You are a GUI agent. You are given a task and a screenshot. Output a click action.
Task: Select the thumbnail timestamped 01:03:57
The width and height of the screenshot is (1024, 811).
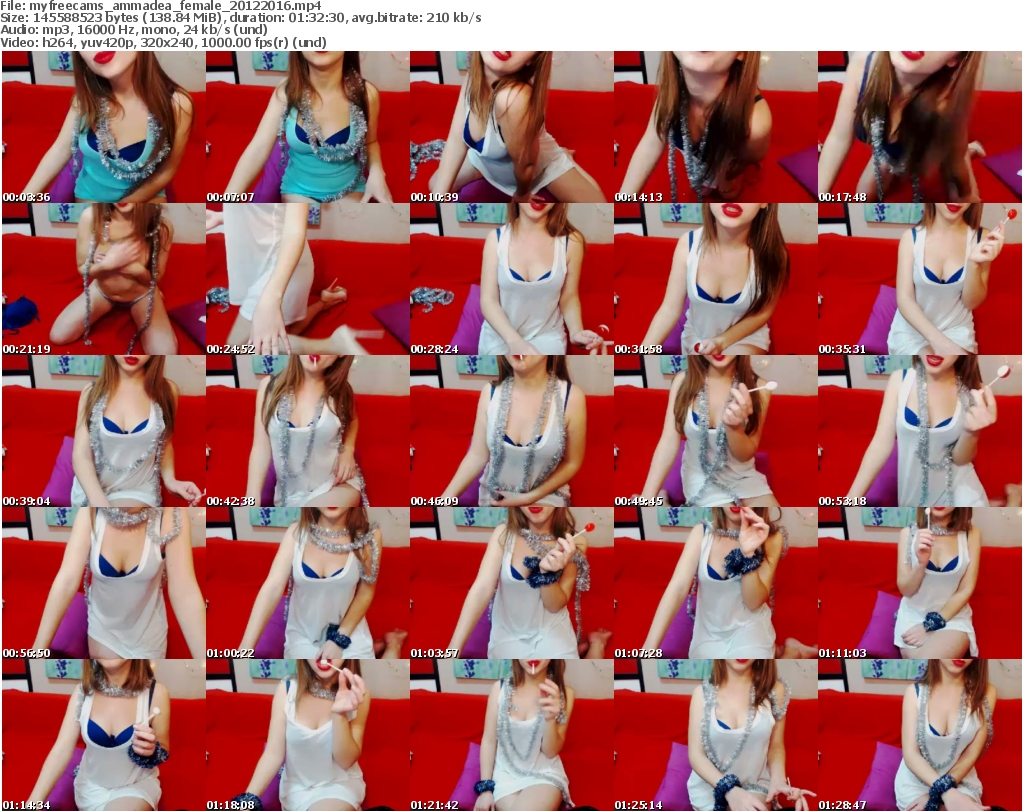pyautogui.click(x=511, y=582)
